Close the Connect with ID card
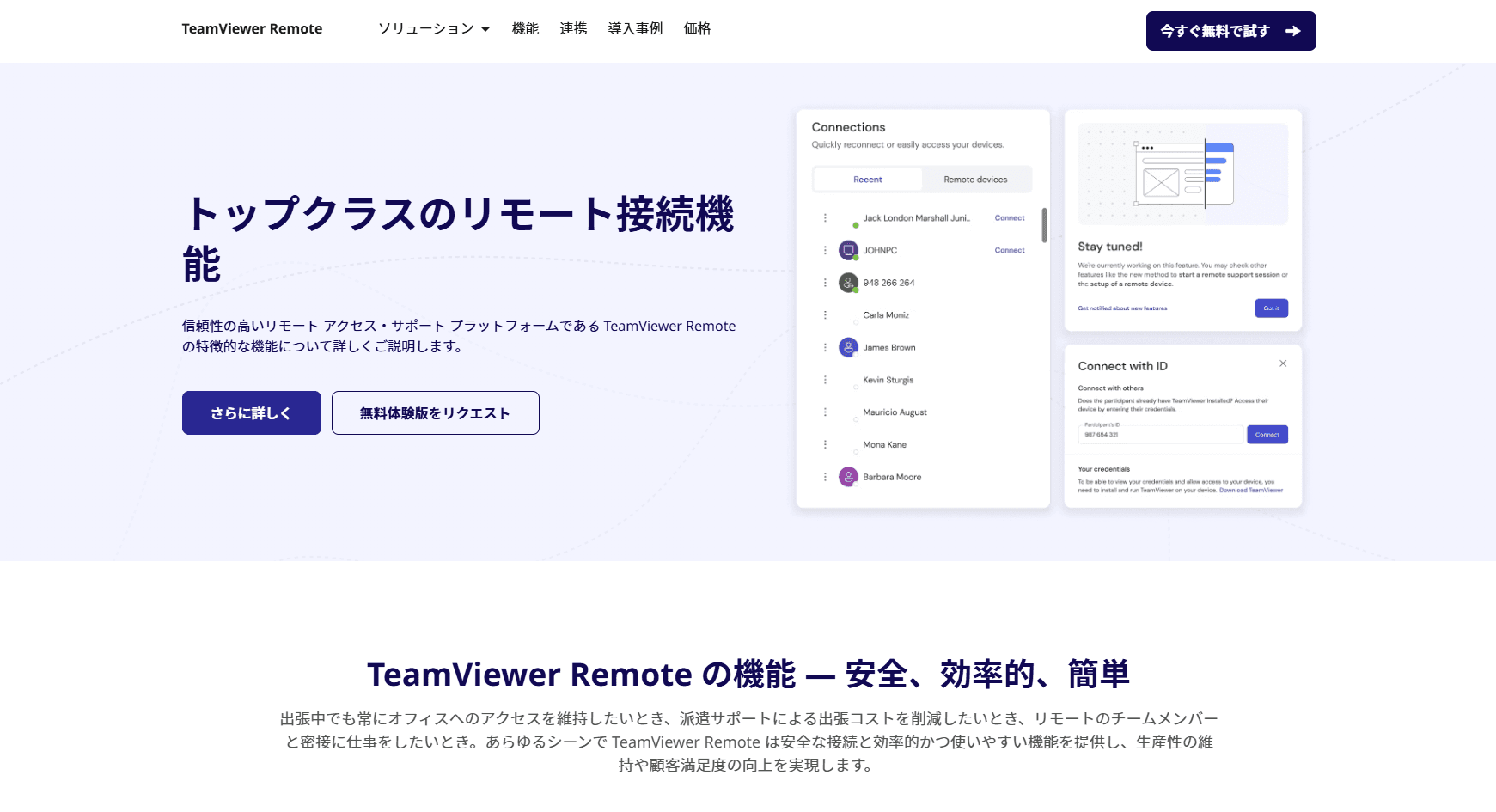The image size is (1496, 812). click(x=1283, y=363)
